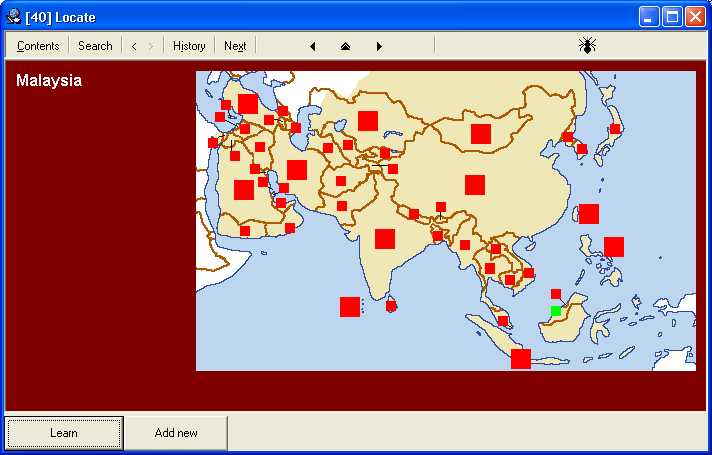Open the Contents page
712x455 pixels.
(x=38, y=46)
